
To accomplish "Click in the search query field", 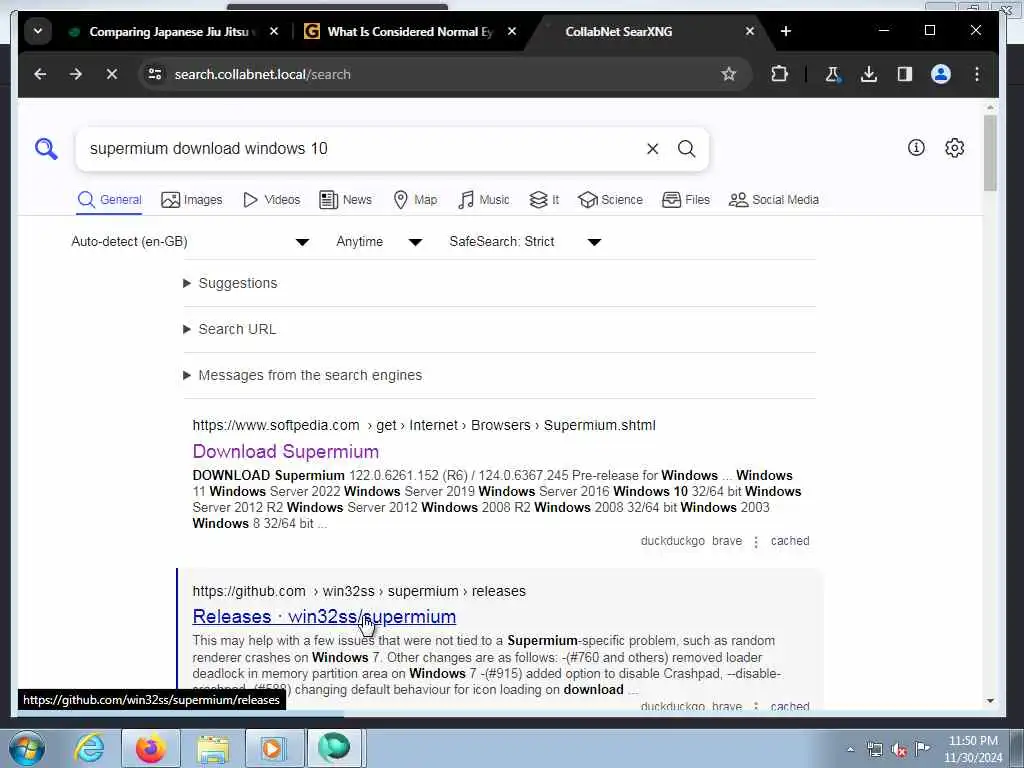I will 362,149.
